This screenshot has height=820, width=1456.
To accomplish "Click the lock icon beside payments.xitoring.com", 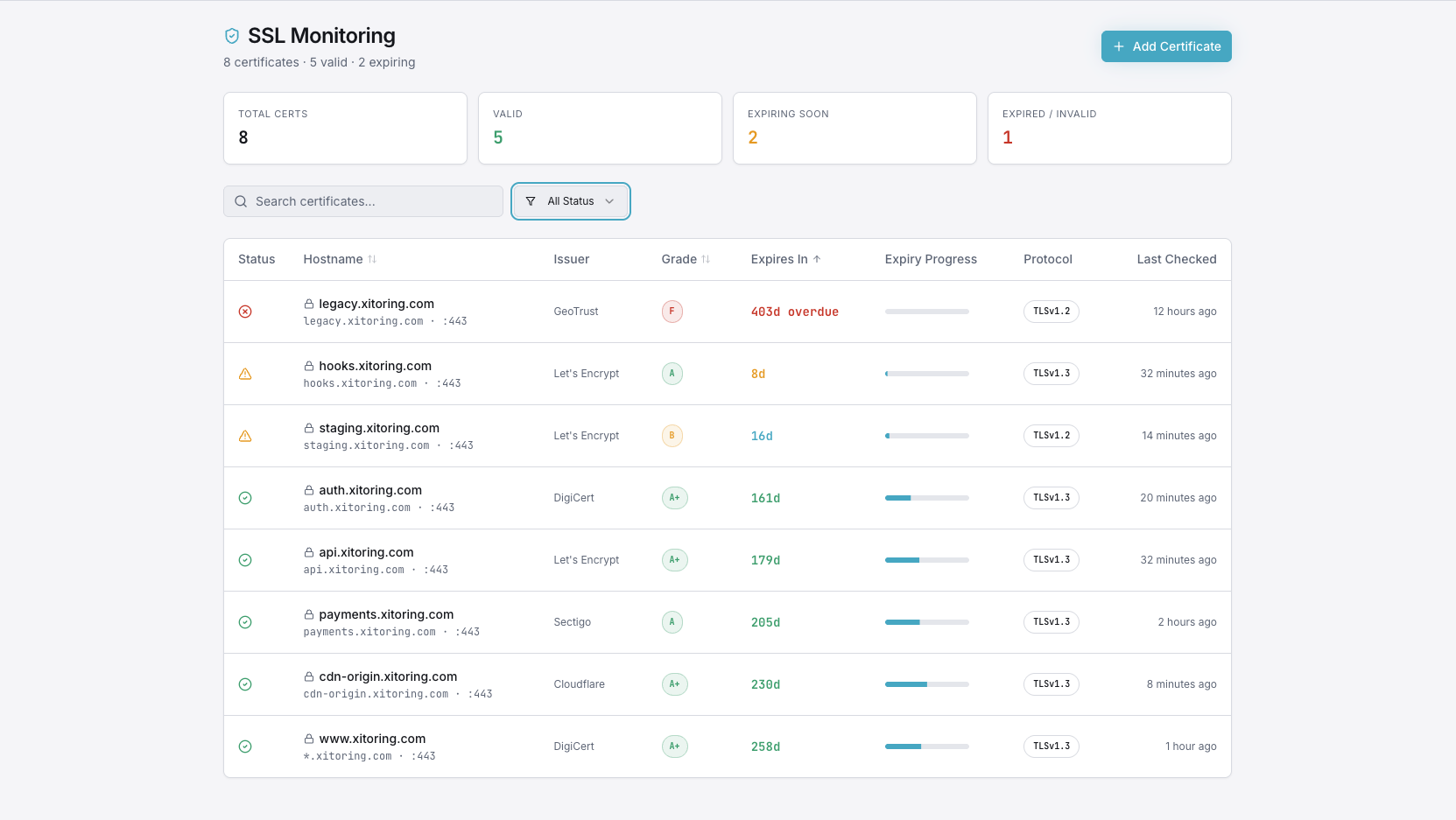I will click(309, 614).
